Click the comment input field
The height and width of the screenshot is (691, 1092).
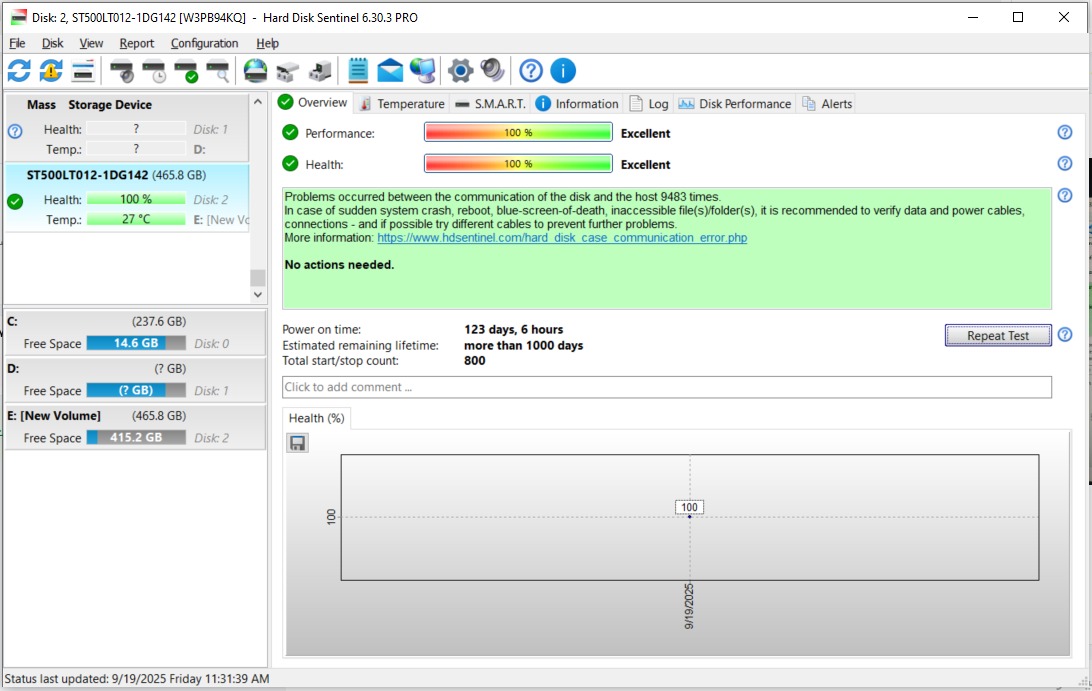pyautogui.click(x=666, y=387)
